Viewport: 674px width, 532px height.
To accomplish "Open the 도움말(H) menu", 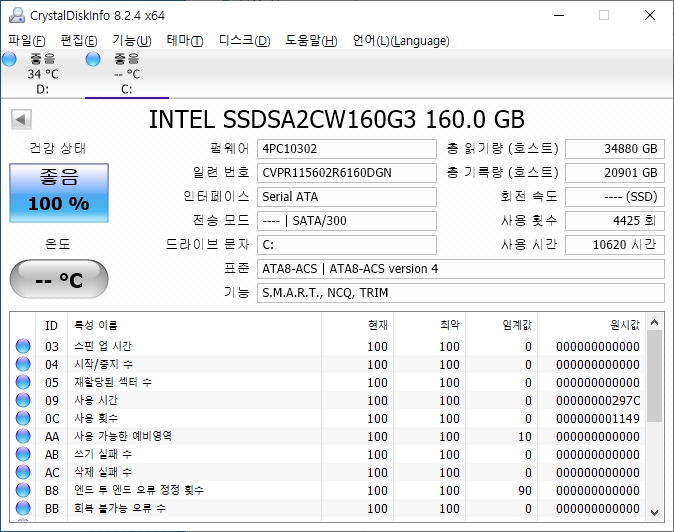I will tap(311, 41).
